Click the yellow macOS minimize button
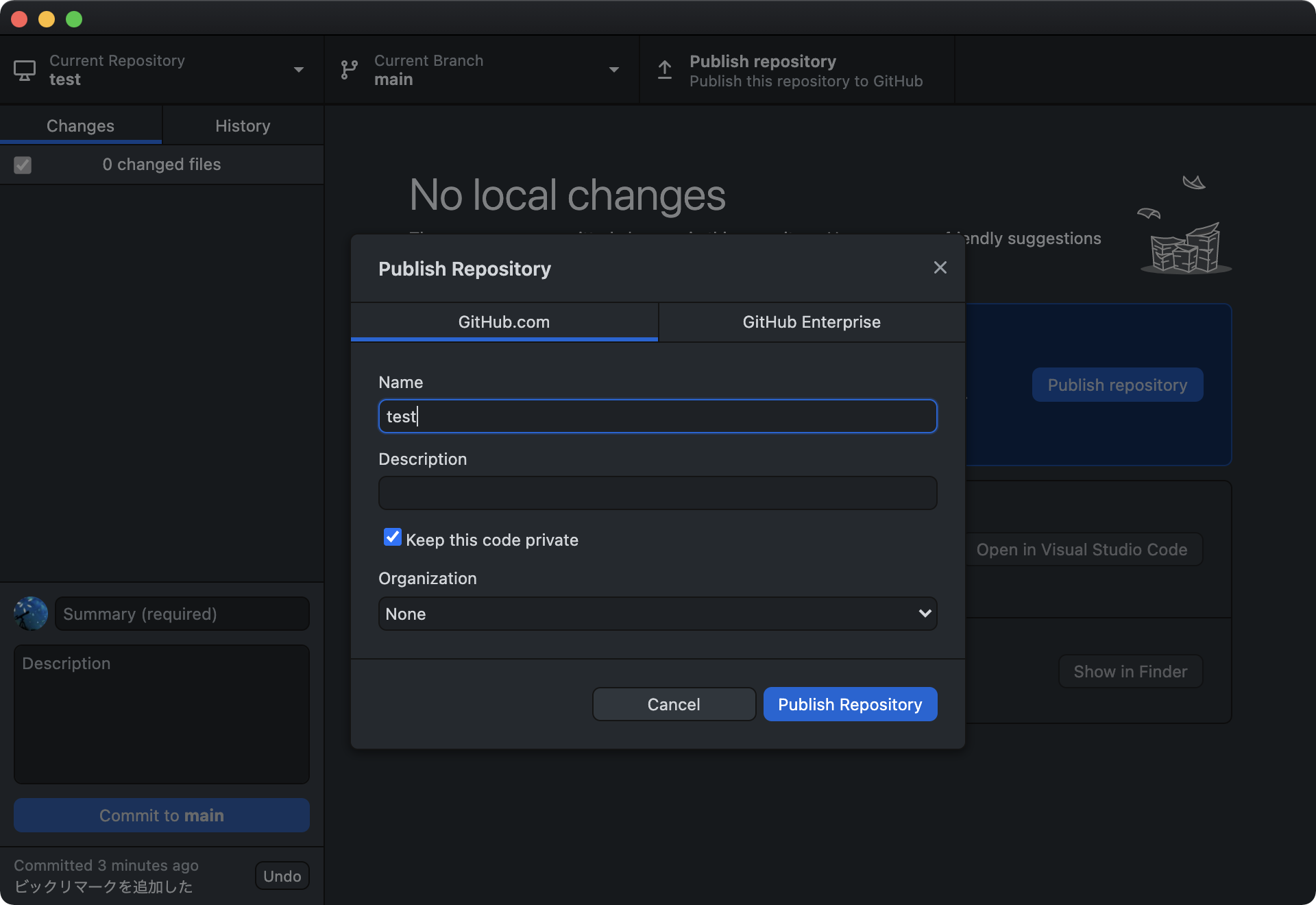Viewport: 1316px width, 905px height. click(47, 19)
